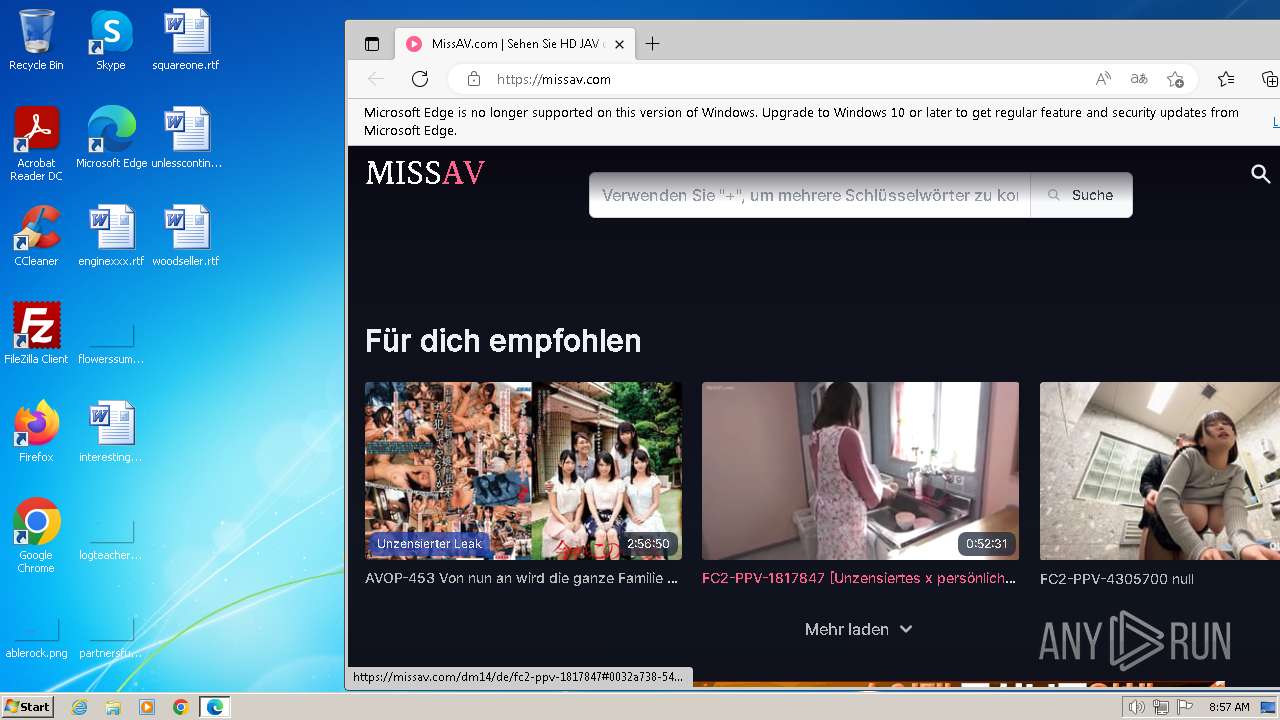
Task: Open the volume control in system tray
Action: click(x=1137, y=707)
